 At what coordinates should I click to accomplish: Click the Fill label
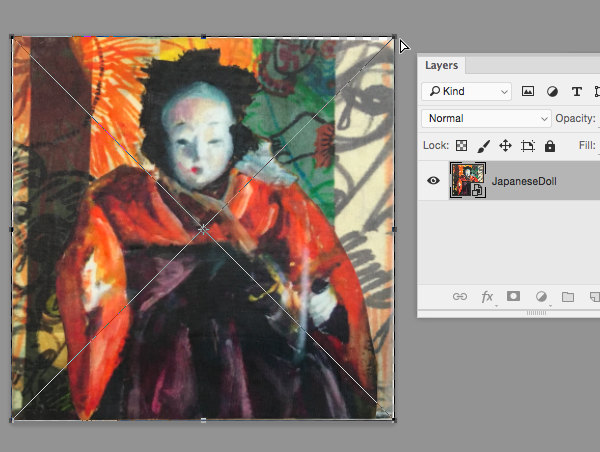click(587, 145)
